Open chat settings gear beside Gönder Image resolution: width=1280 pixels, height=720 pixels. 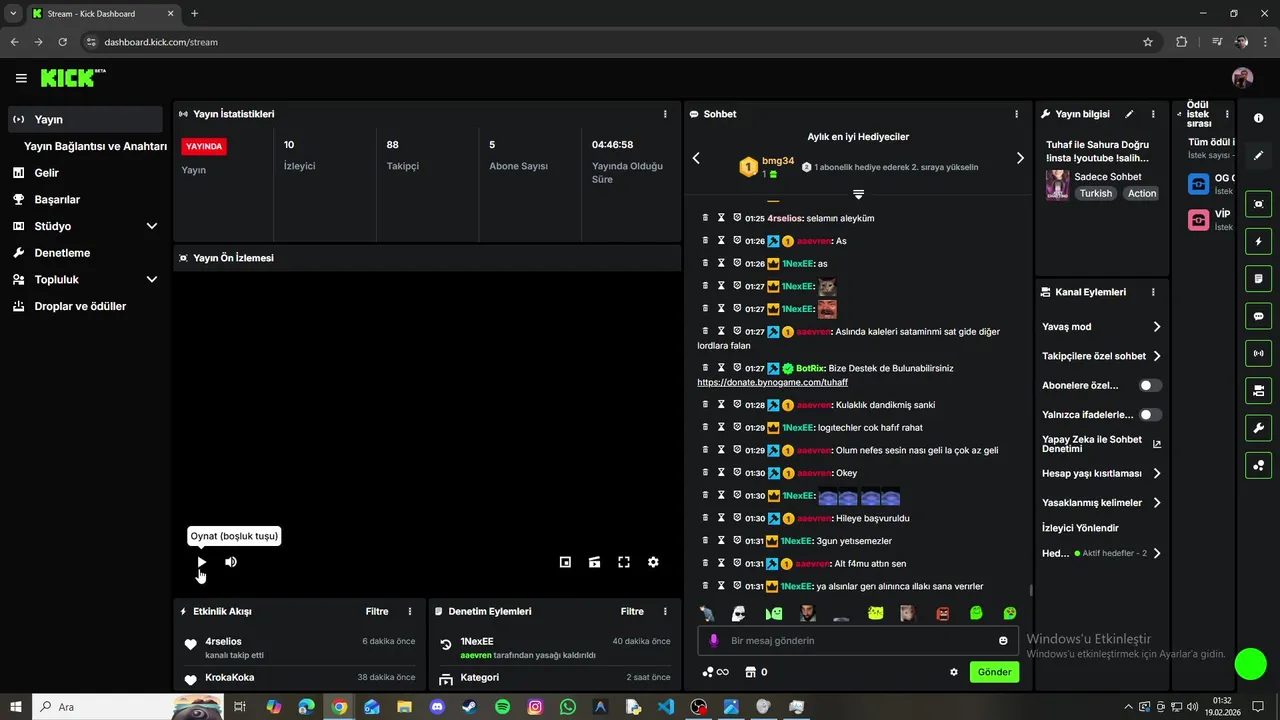[954, 672]
